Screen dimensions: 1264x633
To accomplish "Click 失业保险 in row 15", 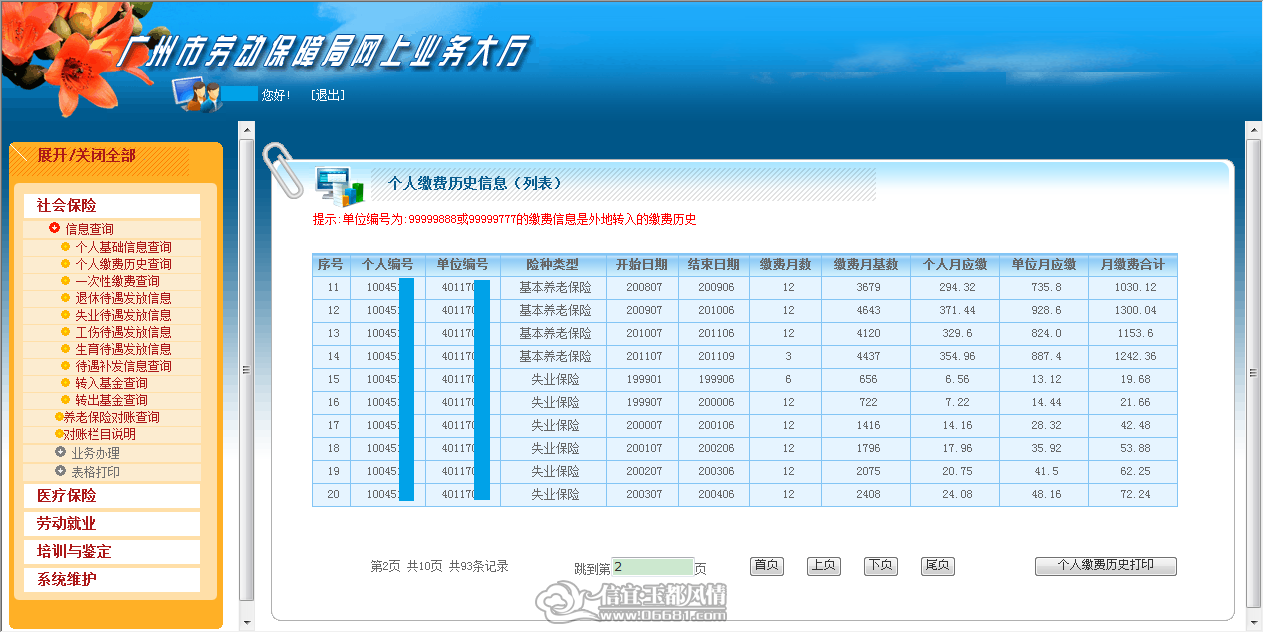I will pyautogui.click(x=555, y=380).
